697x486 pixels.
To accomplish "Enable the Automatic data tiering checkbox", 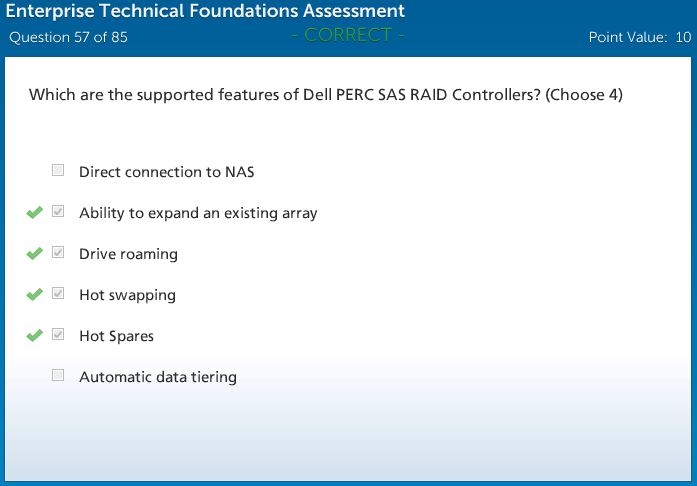I will [58, 376].
